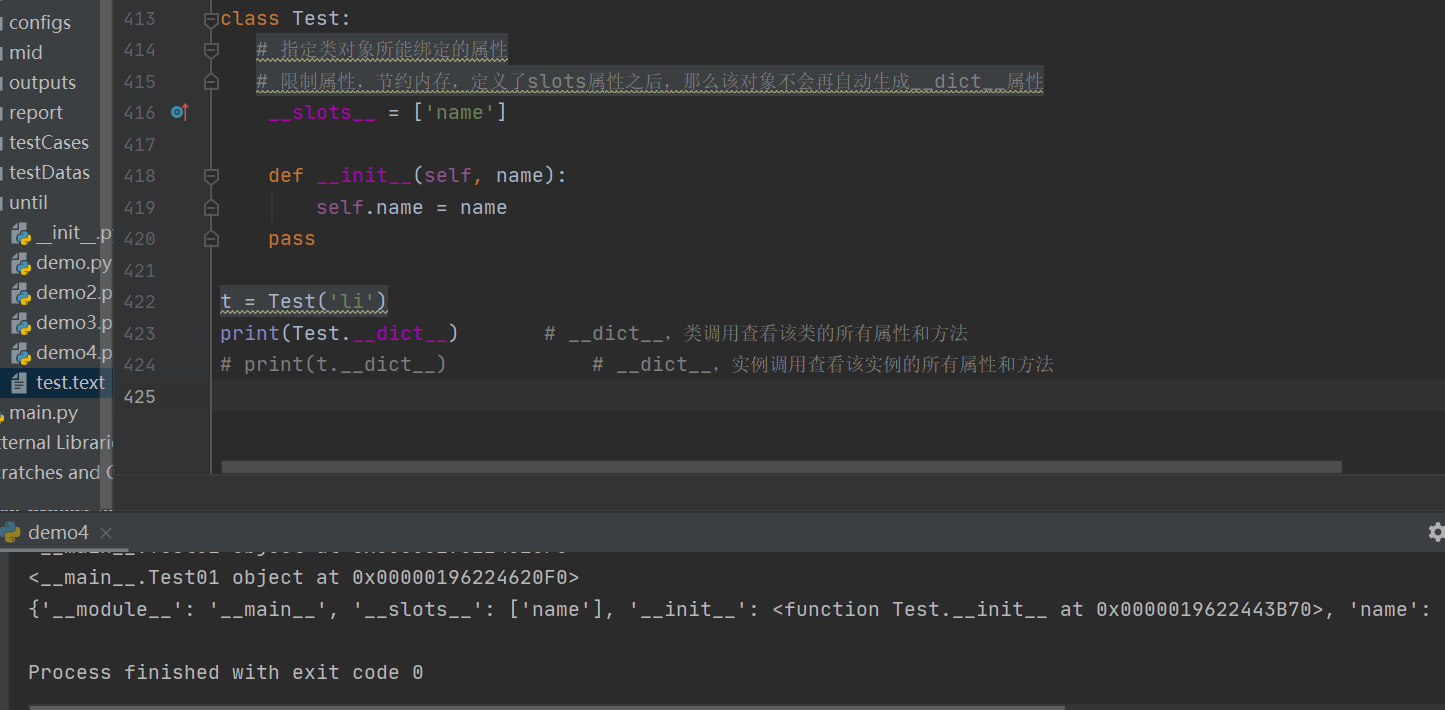Screen dimensions: 1445x710
Task: Click the Python icon on the demo4 run tab
Action: (10, 532)
